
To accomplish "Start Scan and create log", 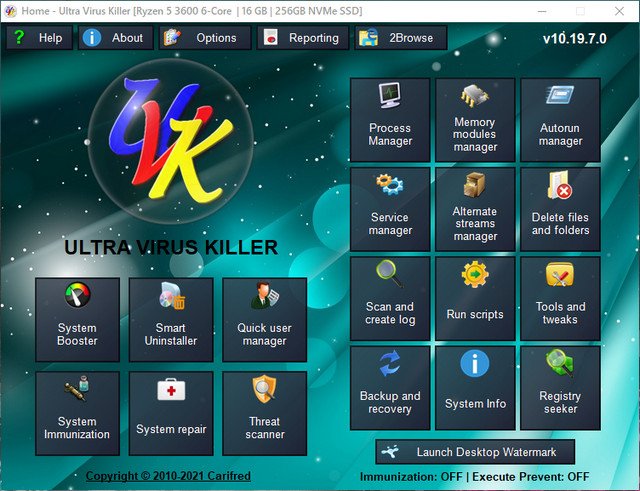I will (x=390, y=298).
